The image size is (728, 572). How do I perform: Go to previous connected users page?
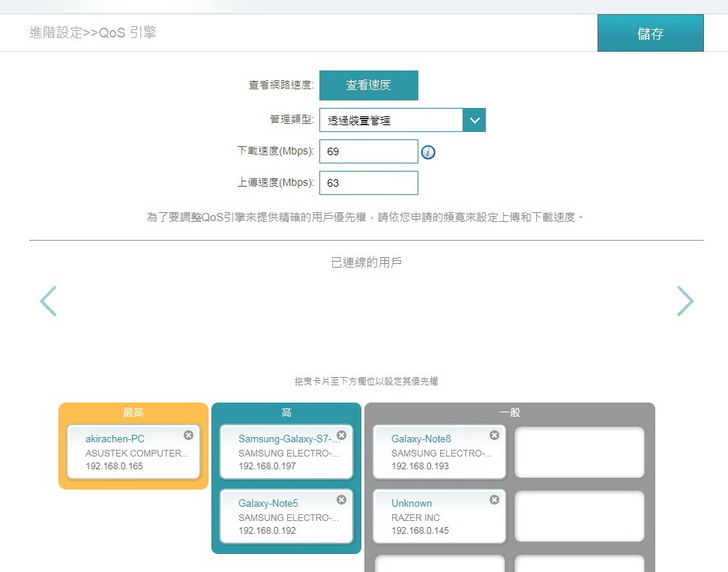(48, 301)
